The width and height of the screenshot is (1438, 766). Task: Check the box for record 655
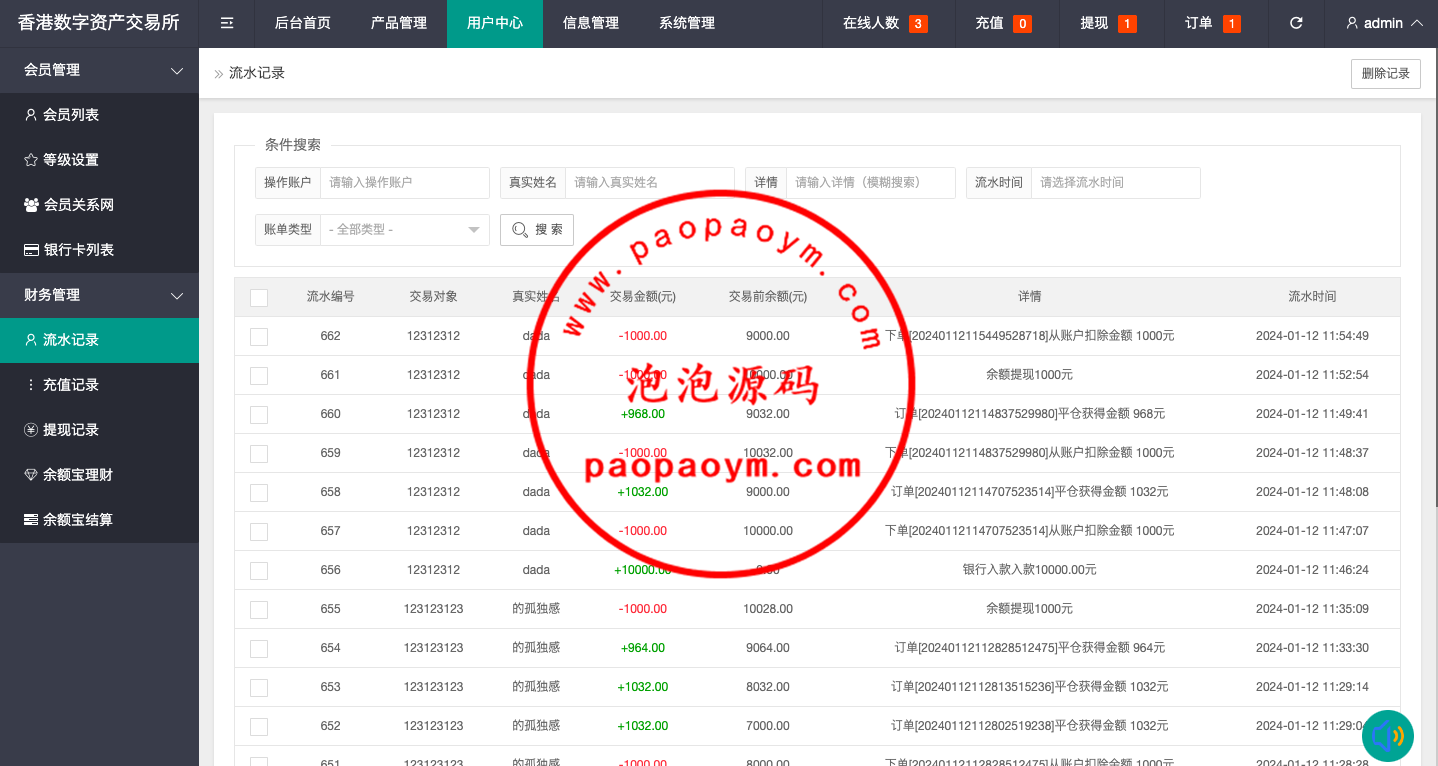click(259, 609)
